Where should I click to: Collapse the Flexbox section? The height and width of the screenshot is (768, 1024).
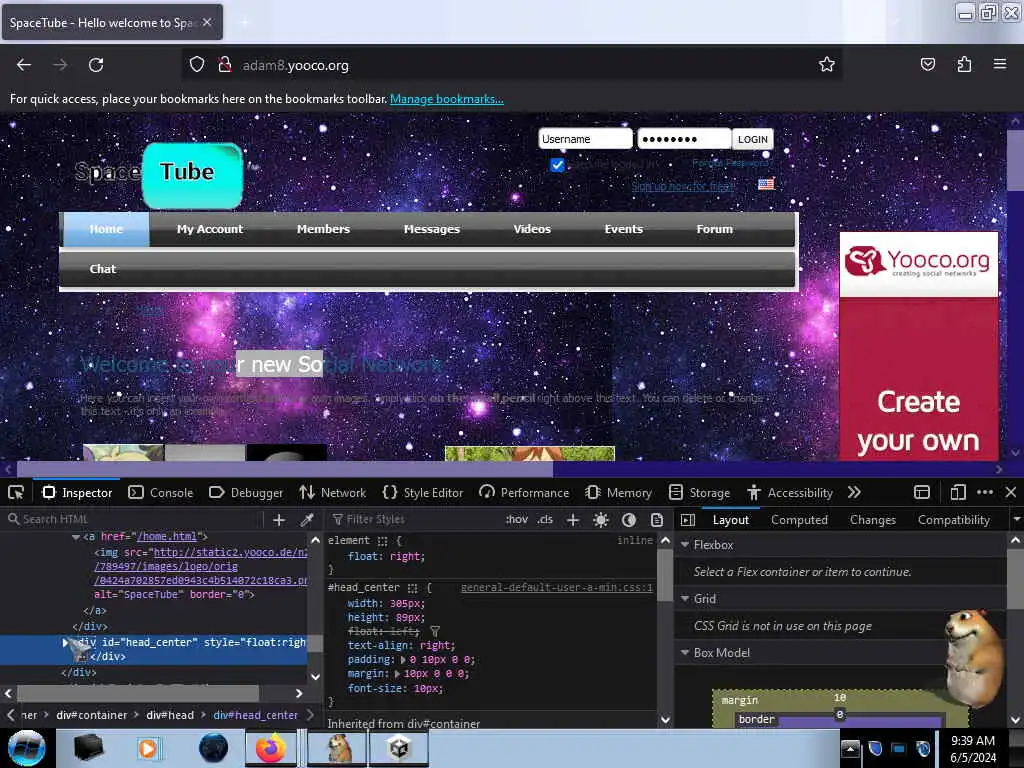[x=685, y=545]
